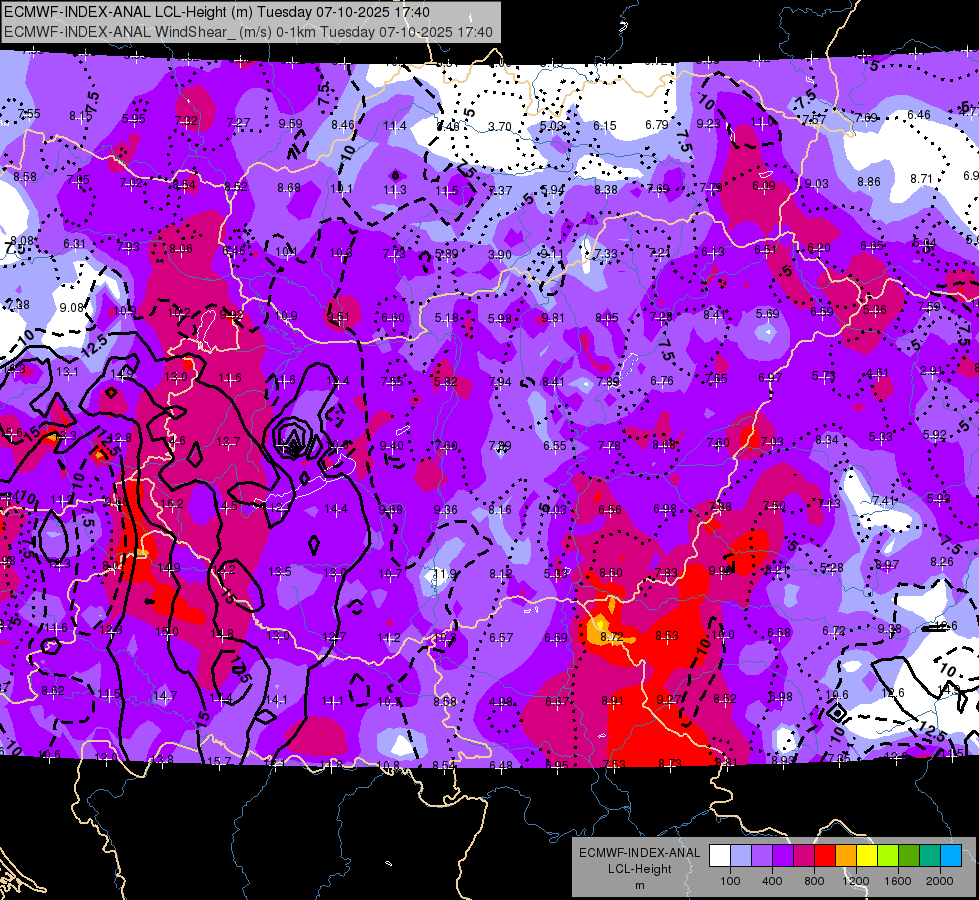Click the grid value 8.97
Image resolution: width=979 pixels, height=900 pixels.
point(887,565)
